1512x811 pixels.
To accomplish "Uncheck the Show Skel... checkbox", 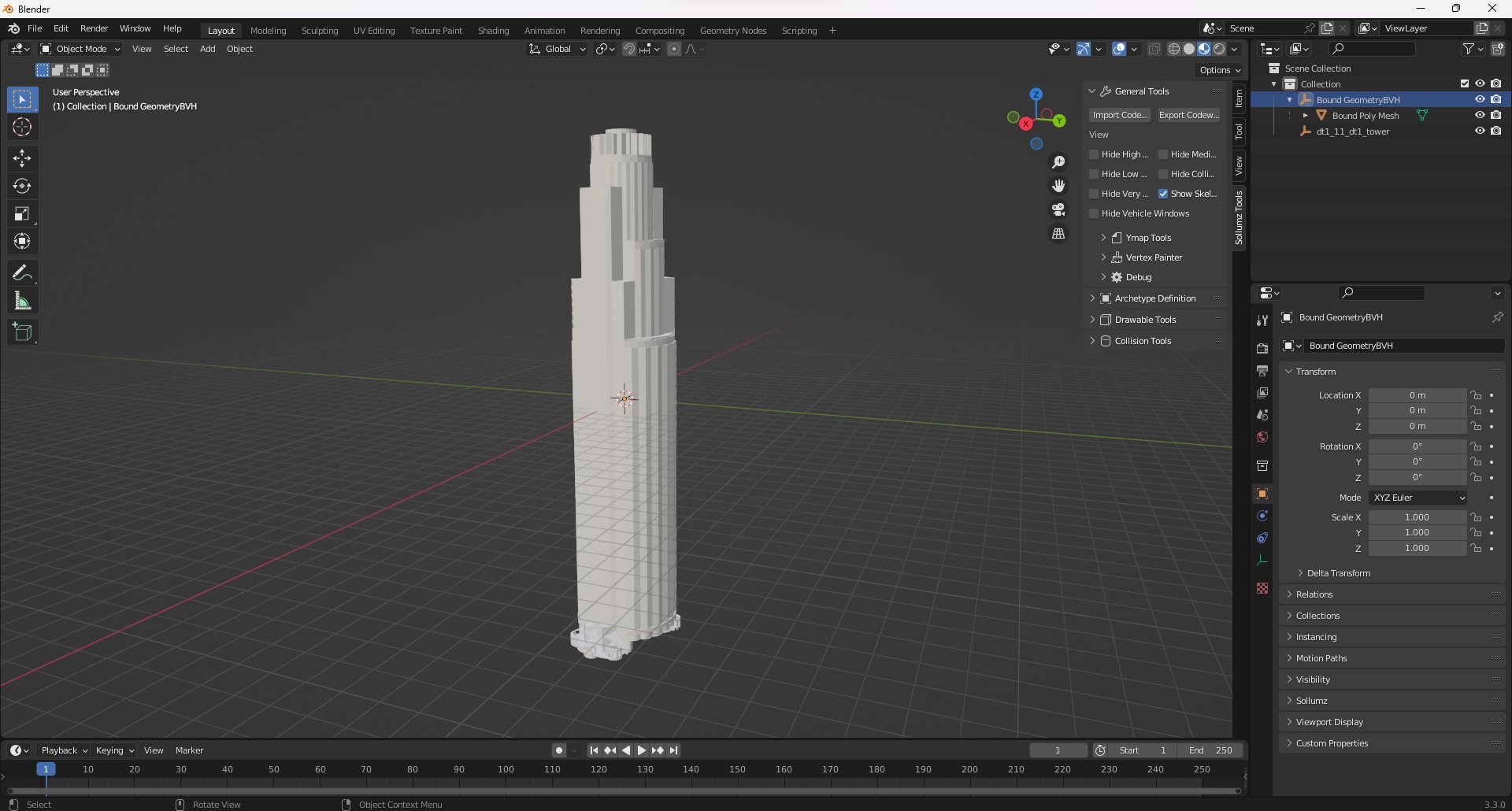I will tap(1163, 194).
